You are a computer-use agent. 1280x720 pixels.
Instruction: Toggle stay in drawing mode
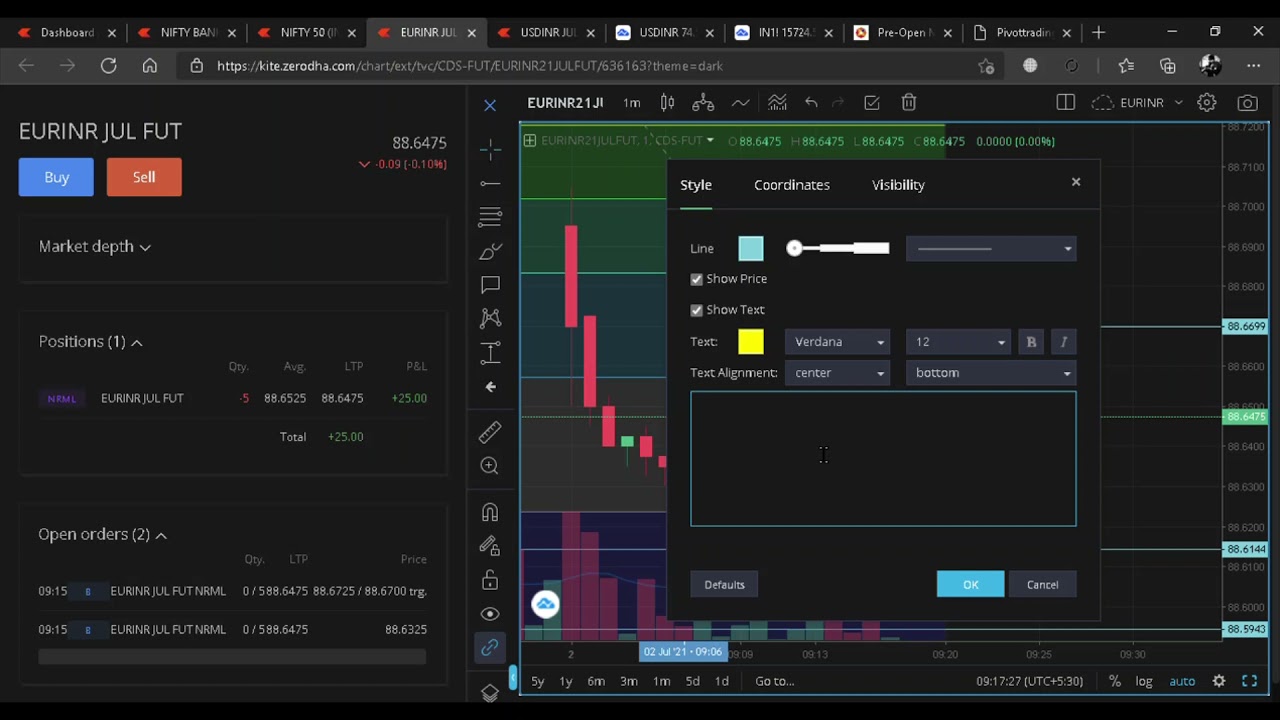[490, 546]
